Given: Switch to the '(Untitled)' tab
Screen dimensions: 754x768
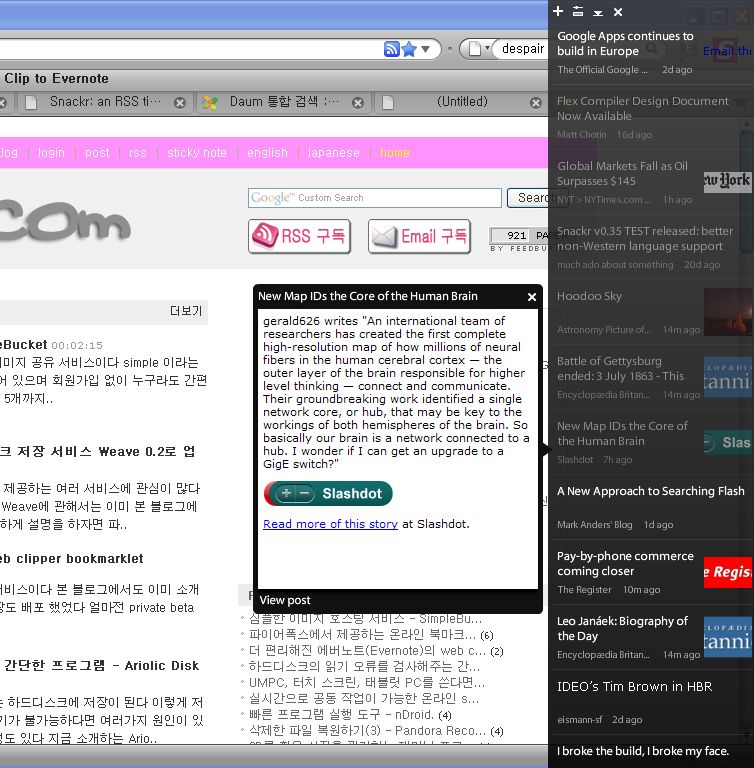Looking at the screenshot, I should (x=461, y=102).
